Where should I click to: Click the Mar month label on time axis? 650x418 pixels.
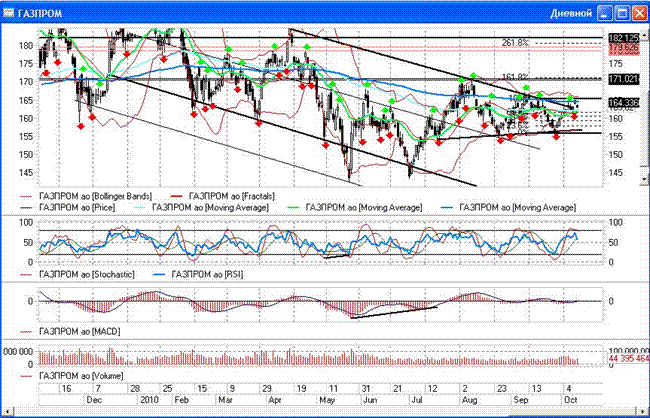(226, 400)
